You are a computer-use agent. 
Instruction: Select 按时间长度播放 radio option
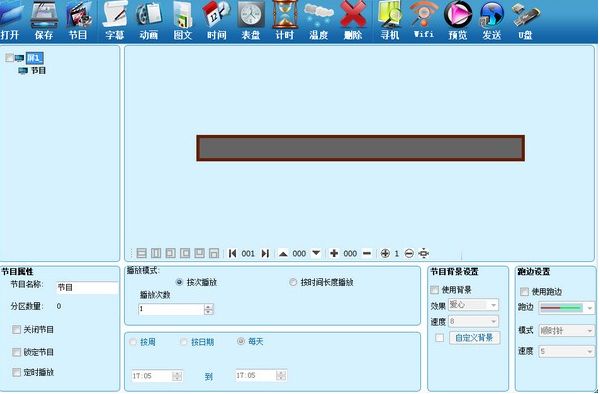tap(293, 282)
